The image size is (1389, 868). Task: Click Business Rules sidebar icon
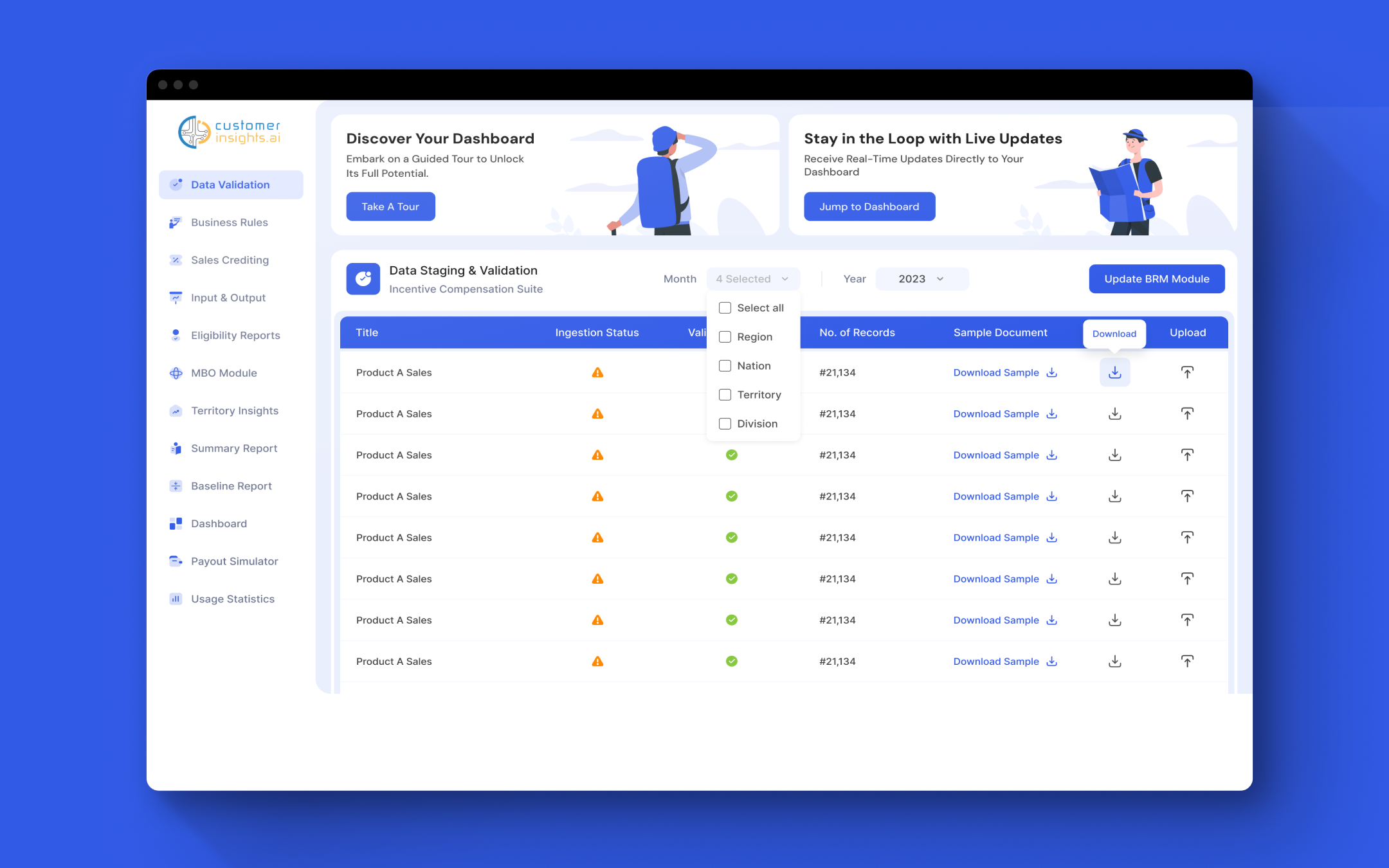[x=176, y=222]
